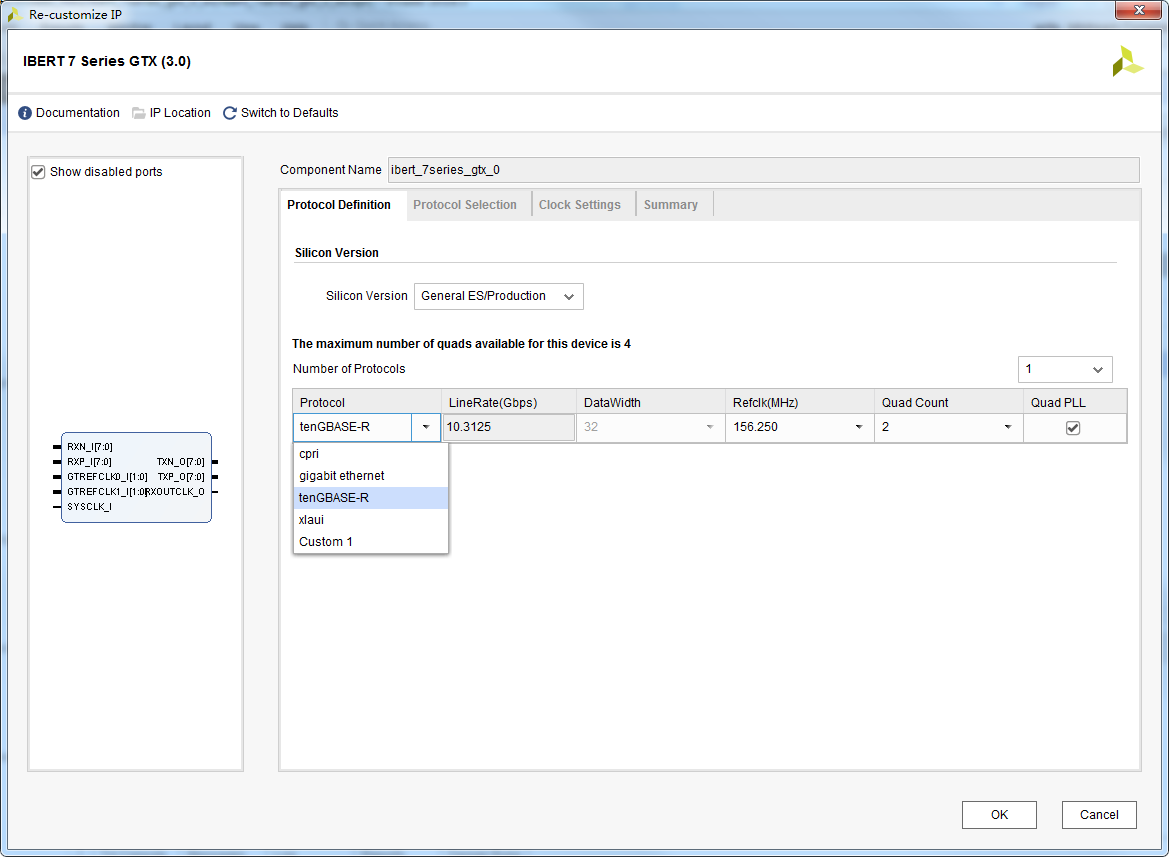Viewport: 1169px width, 857px height.
Task: Click the RXOUTCLK_O port in the diagram
Action: (176, 492)
